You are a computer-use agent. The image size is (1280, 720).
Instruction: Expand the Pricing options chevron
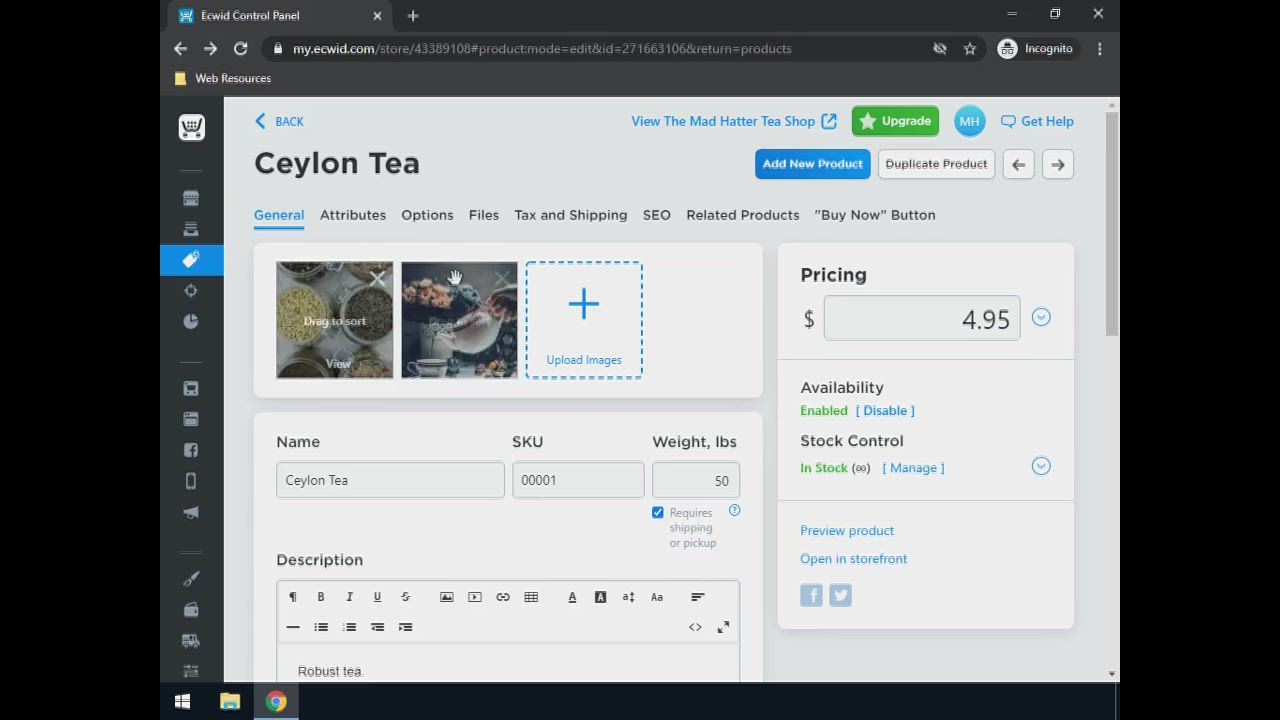[x=1041, y=317]
